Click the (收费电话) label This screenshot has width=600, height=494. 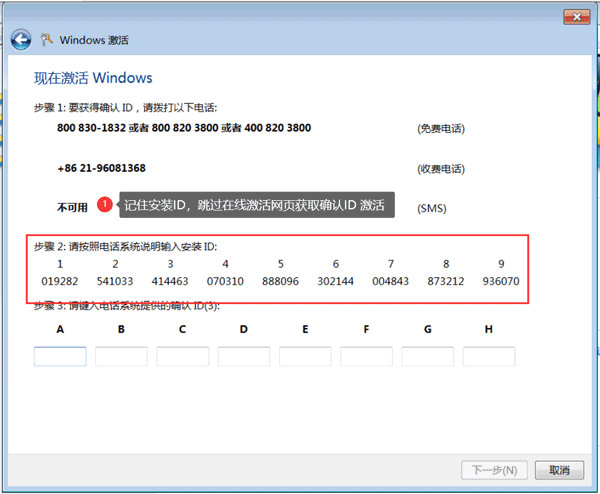click(x=441, y=169)
